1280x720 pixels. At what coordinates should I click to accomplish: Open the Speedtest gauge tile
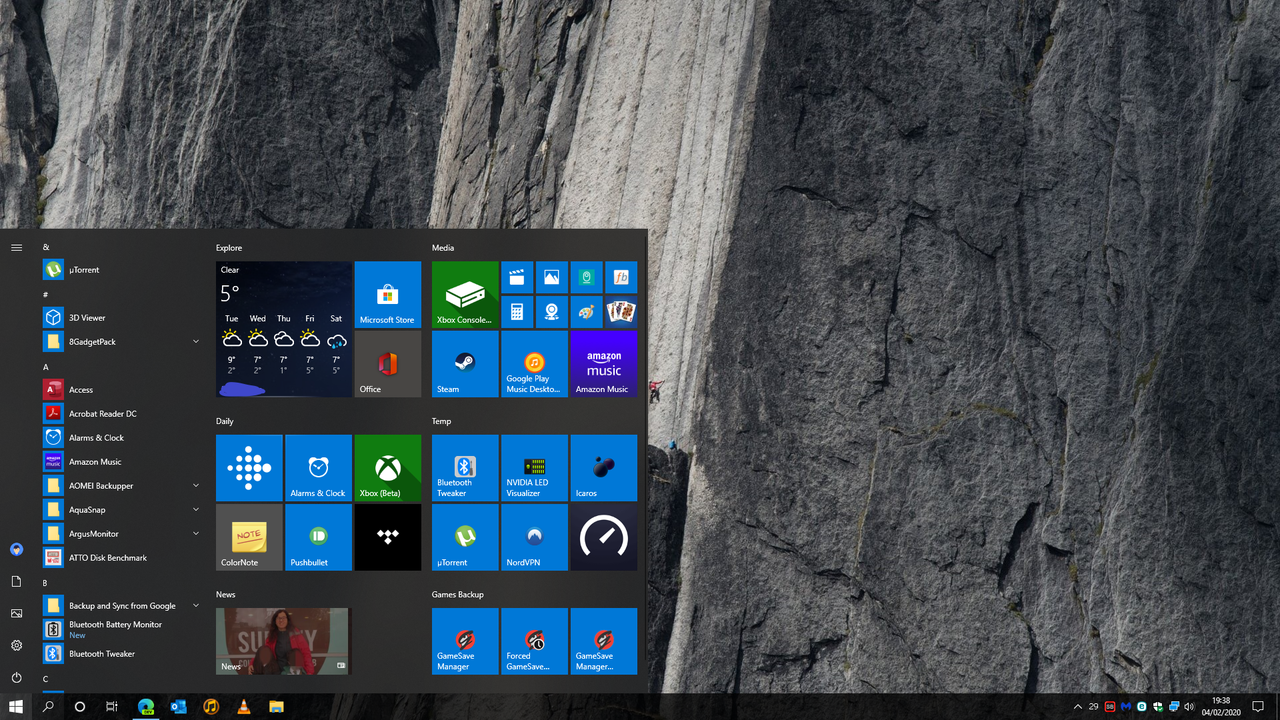pos(604,537)
